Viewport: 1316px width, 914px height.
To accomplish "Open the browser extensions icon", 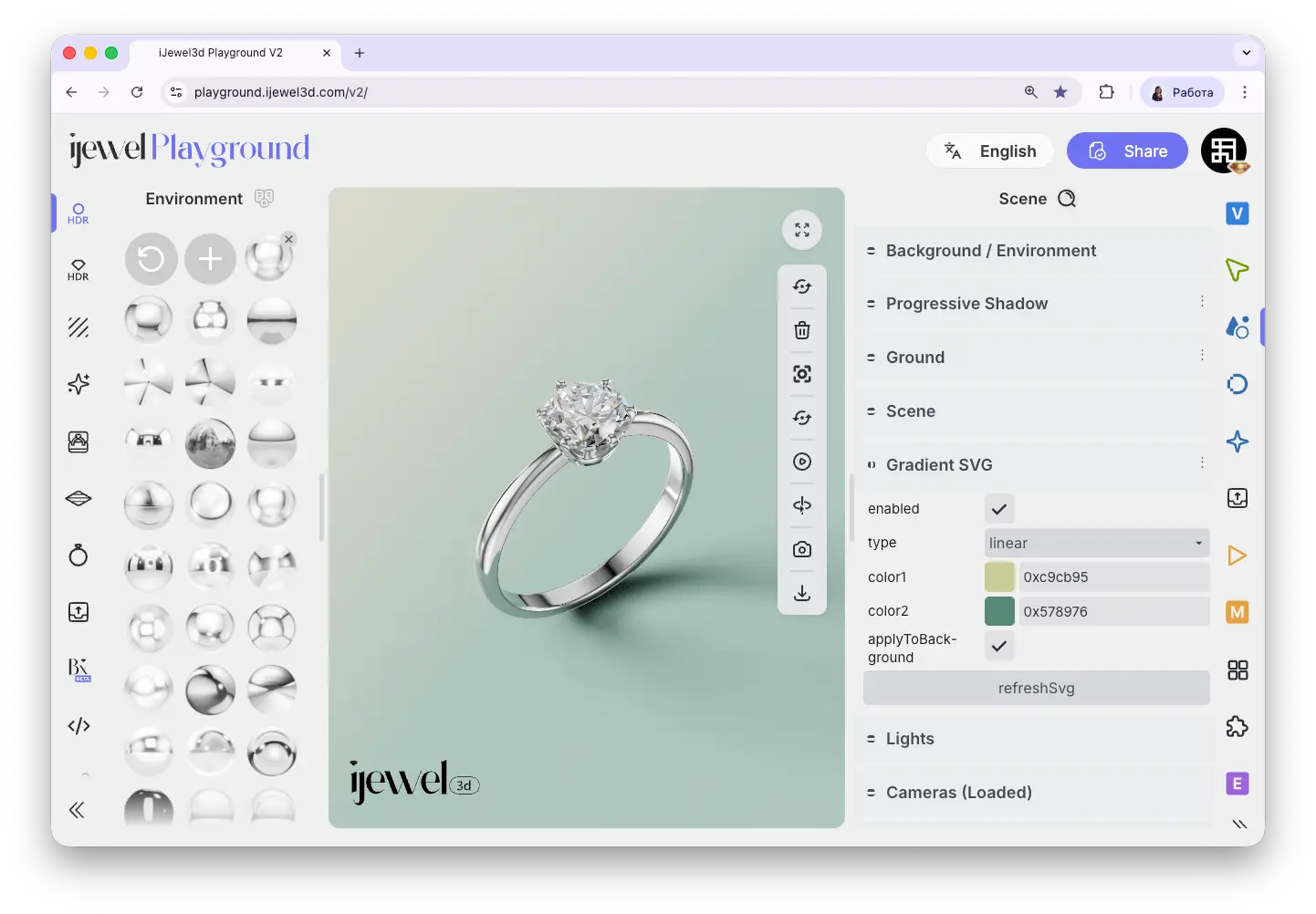I will pos(1107,92).
